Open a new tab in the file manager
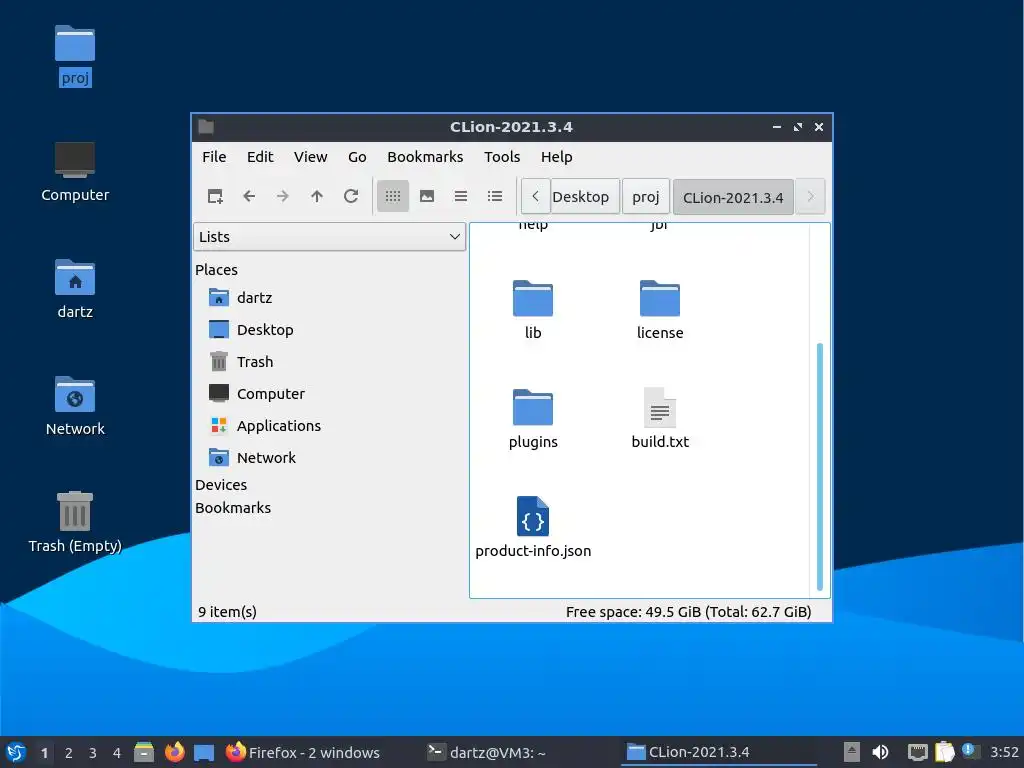The width and height of the screenshot is (1024, 768). [215, 196]
